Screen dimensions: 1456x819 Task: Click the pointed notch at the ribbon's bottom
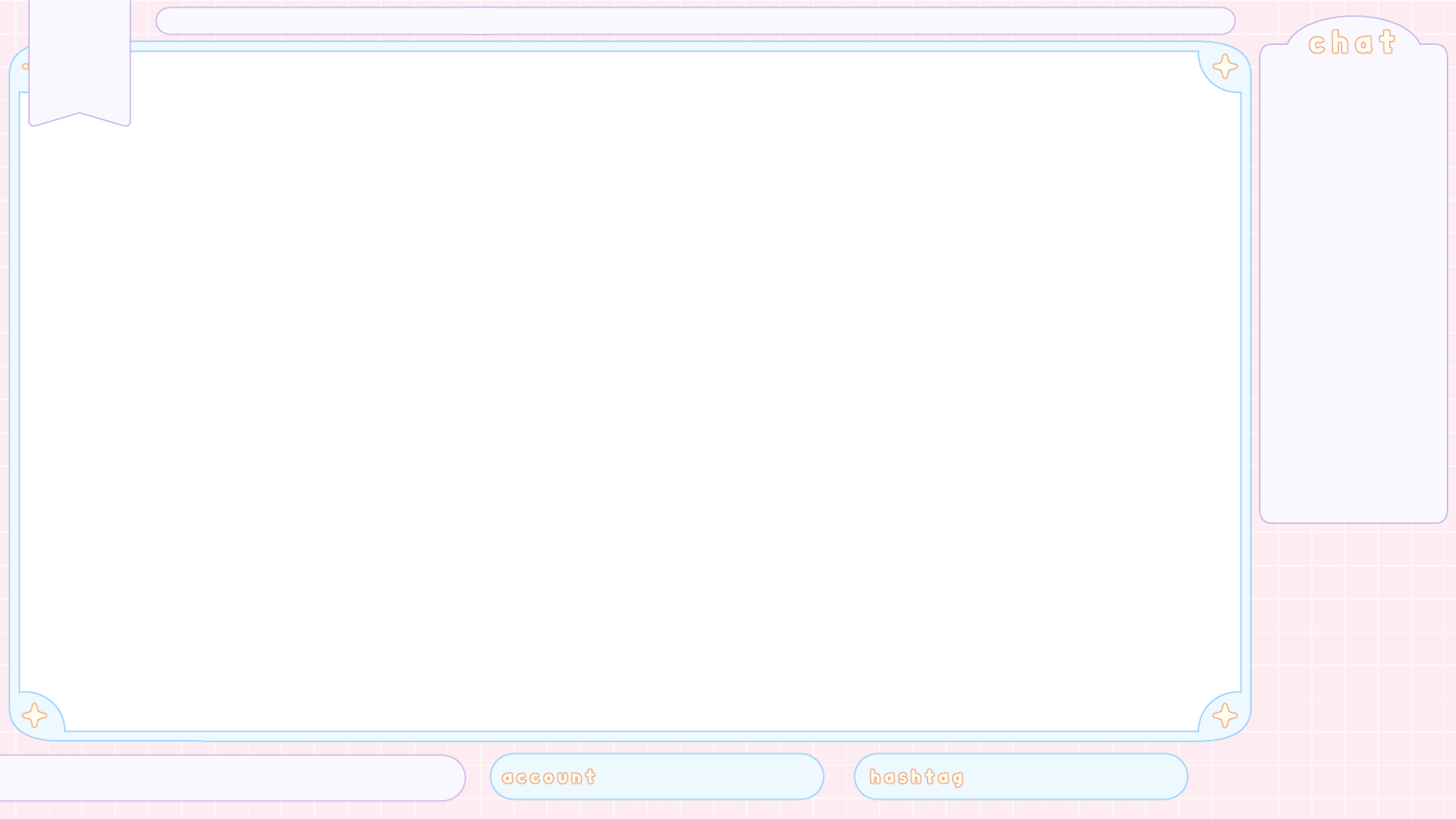point(80,115)
